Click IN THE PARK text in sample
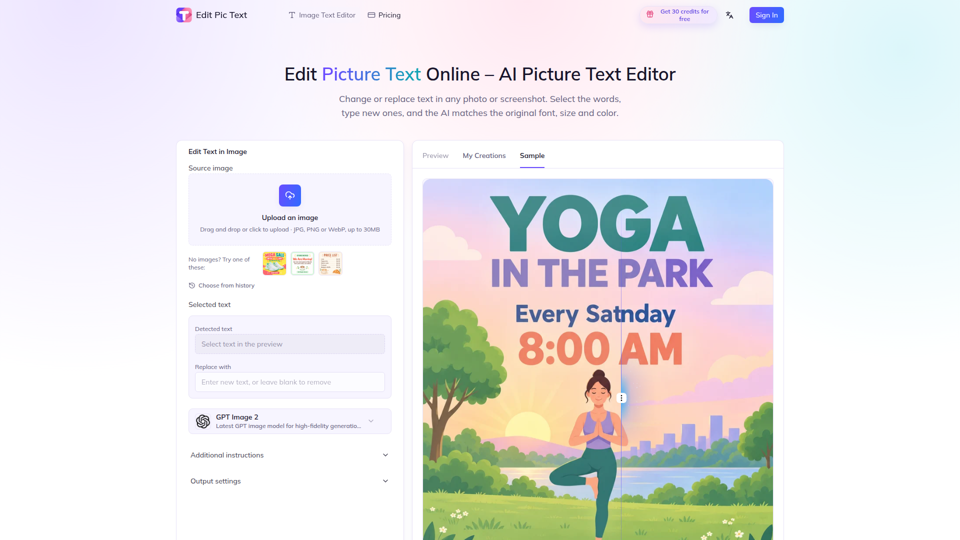The width and height of the screenshot is (960, 540). [601, 273]
